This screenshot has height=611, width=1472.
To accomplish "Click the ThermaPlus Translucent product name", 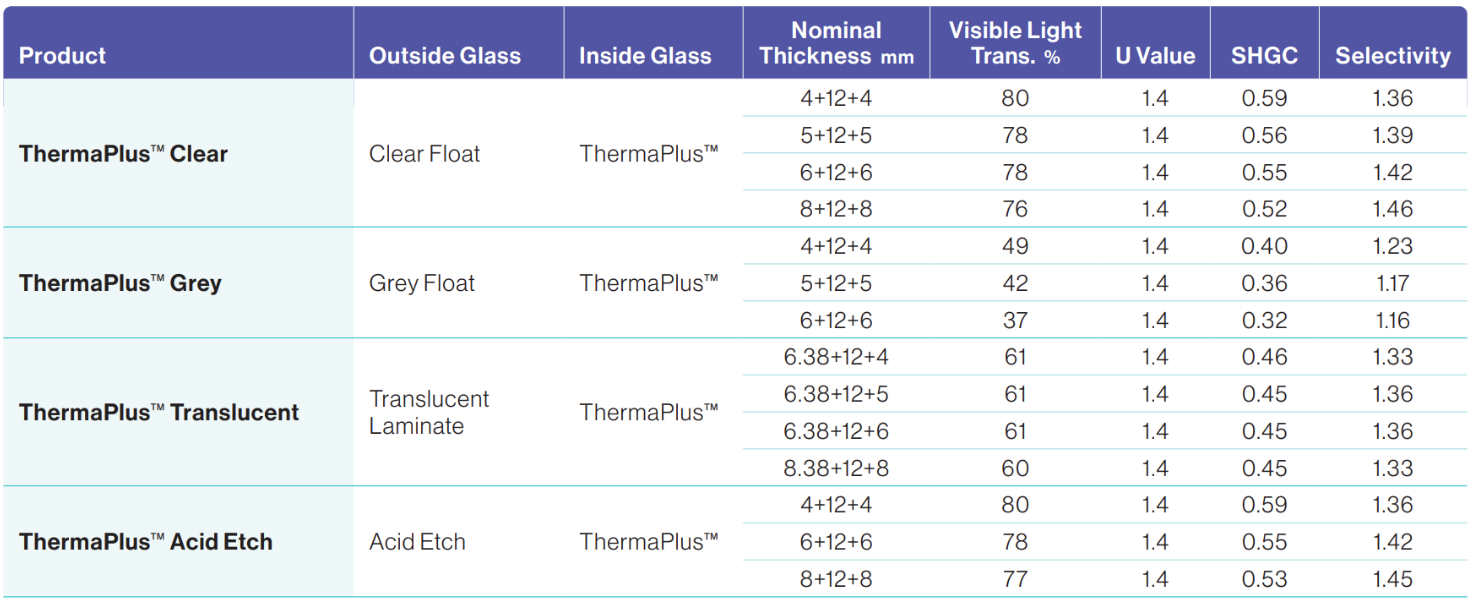I will click(x=159, y=412).
